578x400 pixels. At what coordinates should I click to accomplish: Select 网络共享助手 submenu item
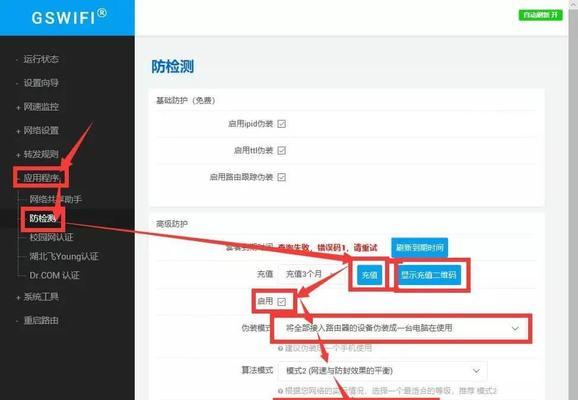(55, 199)
